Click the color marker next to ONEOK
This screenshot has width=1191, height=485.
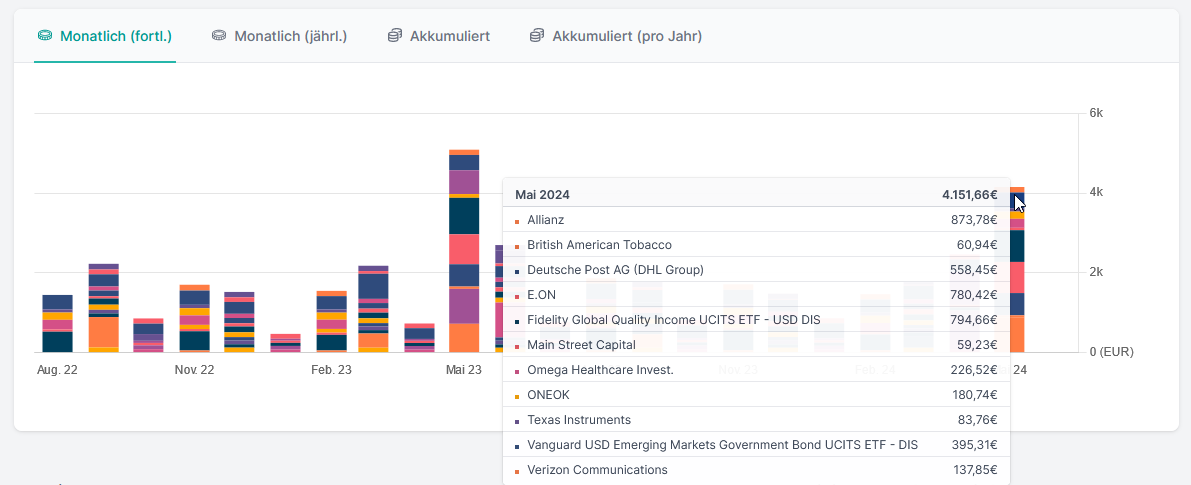[517, 396]
